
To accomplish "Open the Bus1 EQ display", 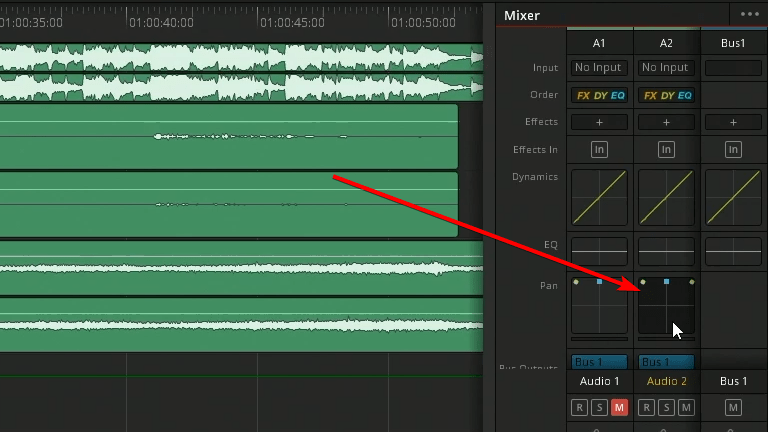I will point(733,251).
